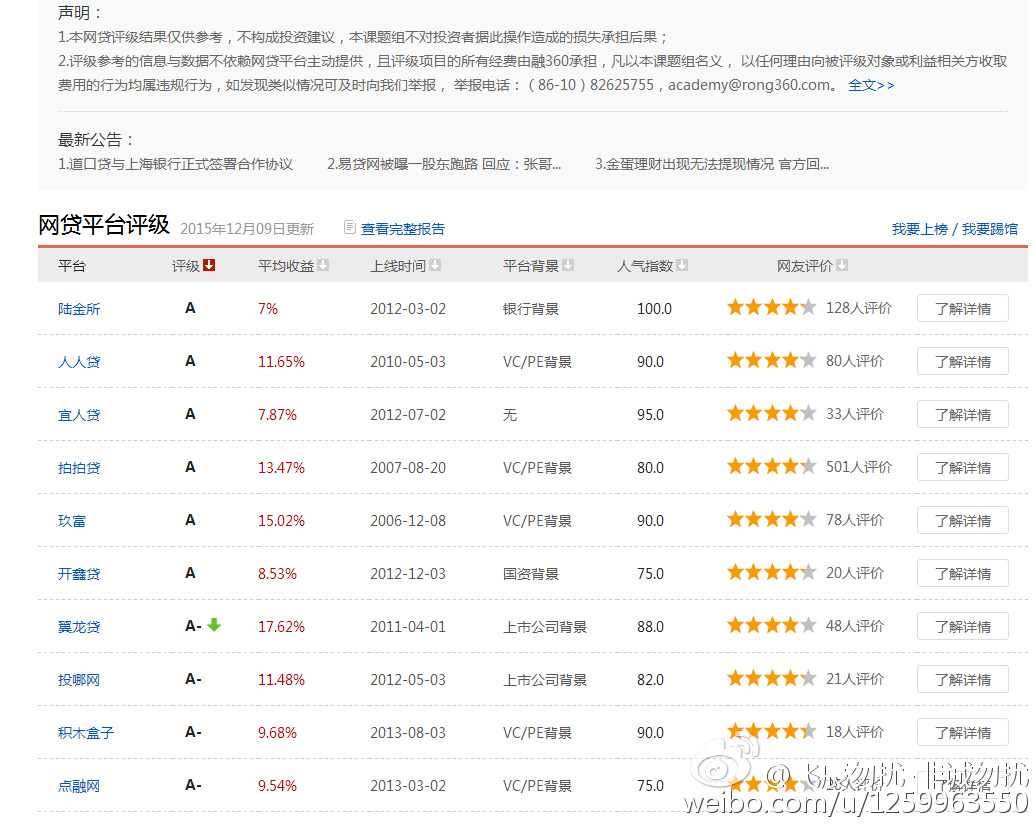Click the 17.62% yield value
The width and height of the screenshot is (1035, 824).
[281, 627]
